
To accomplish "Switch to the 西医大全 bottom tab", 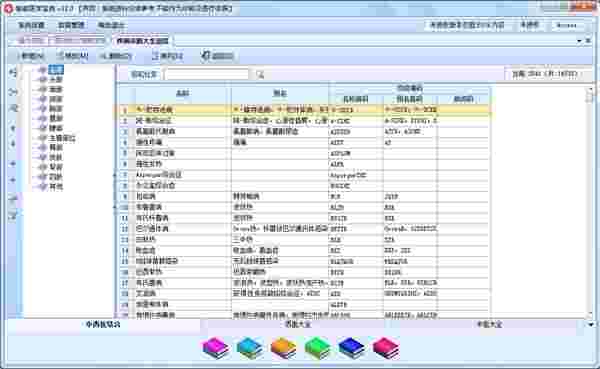I will pyautogui.click(x=298, y=325).
